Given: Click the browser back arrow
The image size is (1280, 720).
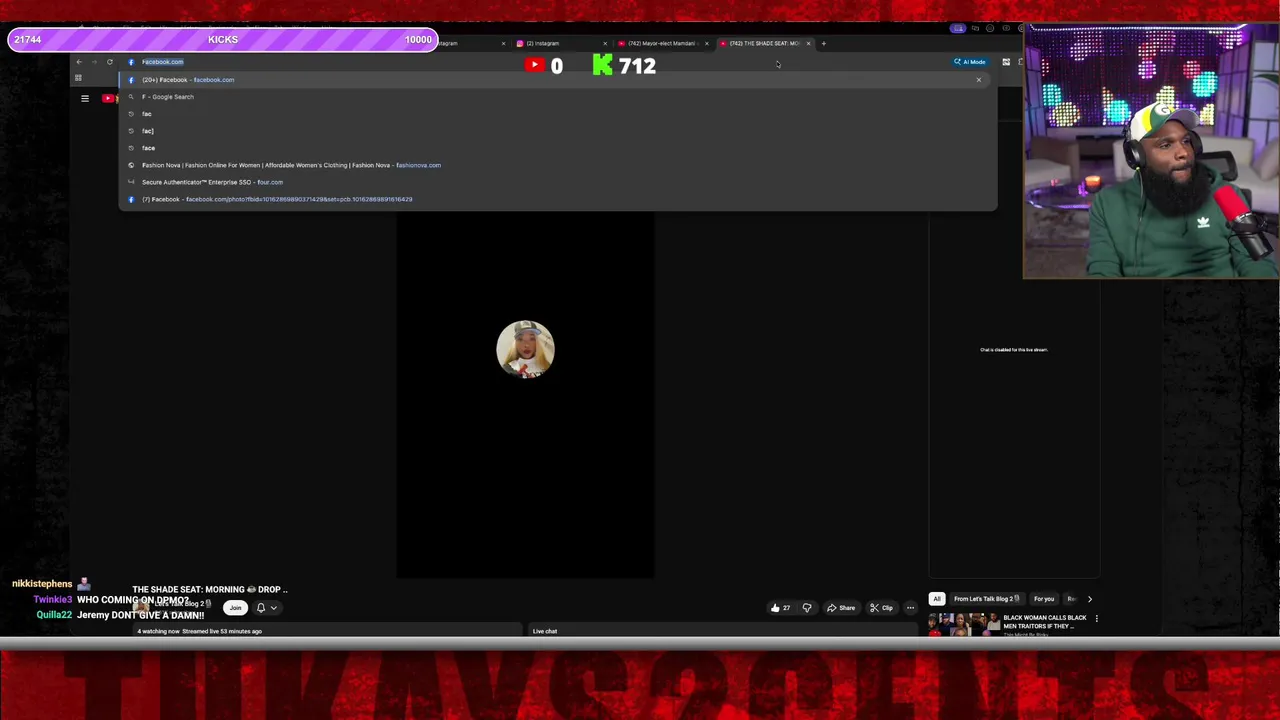Looking at the screenshot, I should tap(79, 62).
